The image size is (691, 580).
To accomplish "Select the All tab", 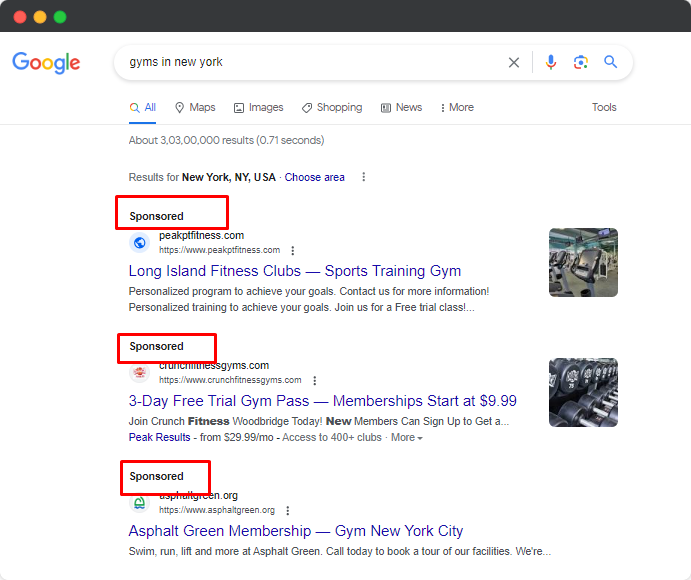I will pyautogui.click(x=142, y=108).
